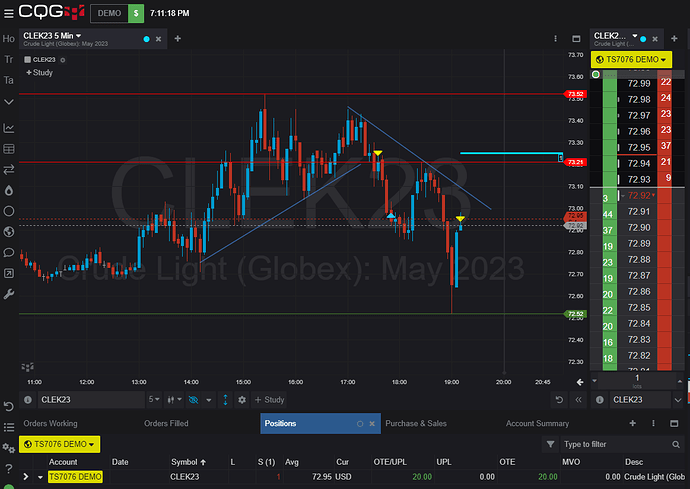
Task: Toggle the Positions tab link circle
Action: [360, 424]
